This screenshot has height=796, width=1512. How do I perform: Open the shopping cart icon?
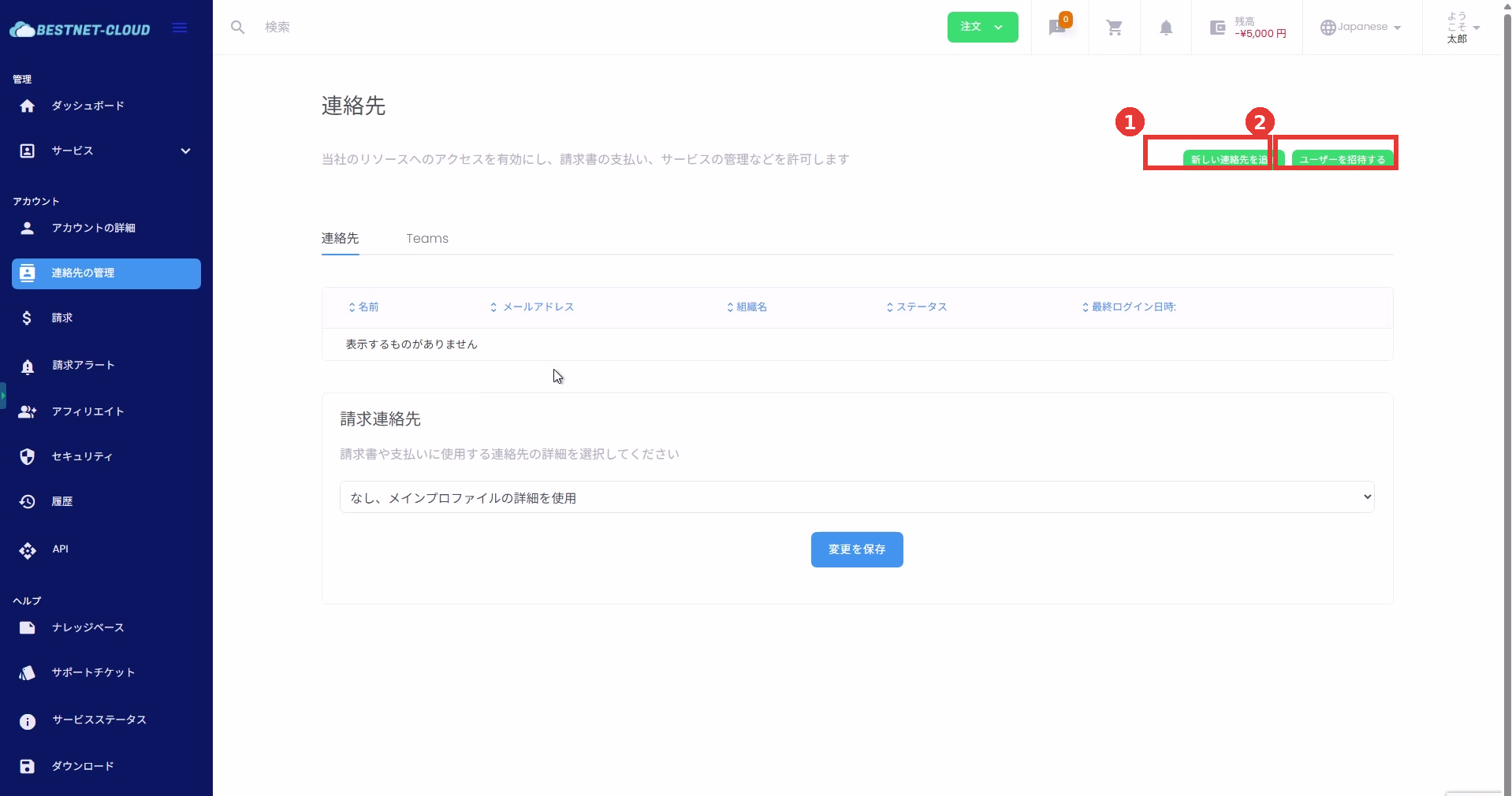(1114, 28)
